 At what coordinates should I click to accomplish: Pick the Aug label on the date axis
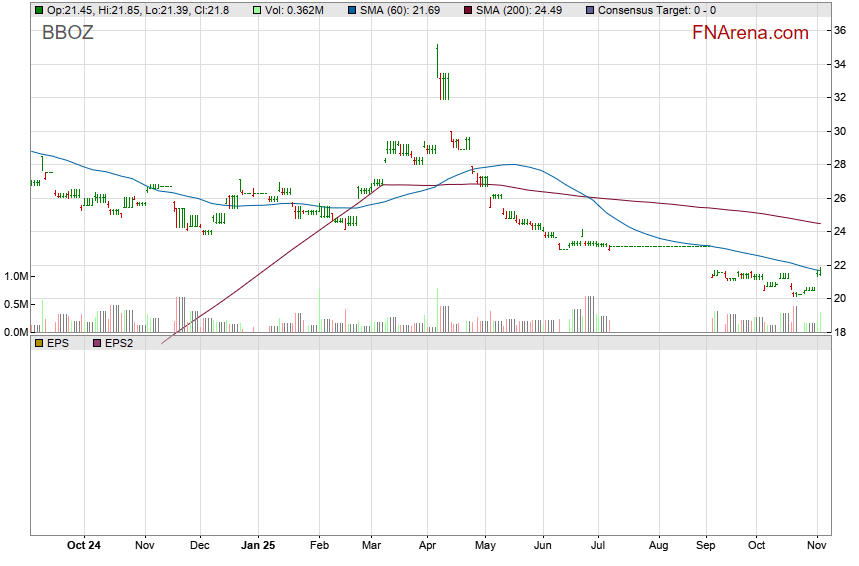coord(658,546)
